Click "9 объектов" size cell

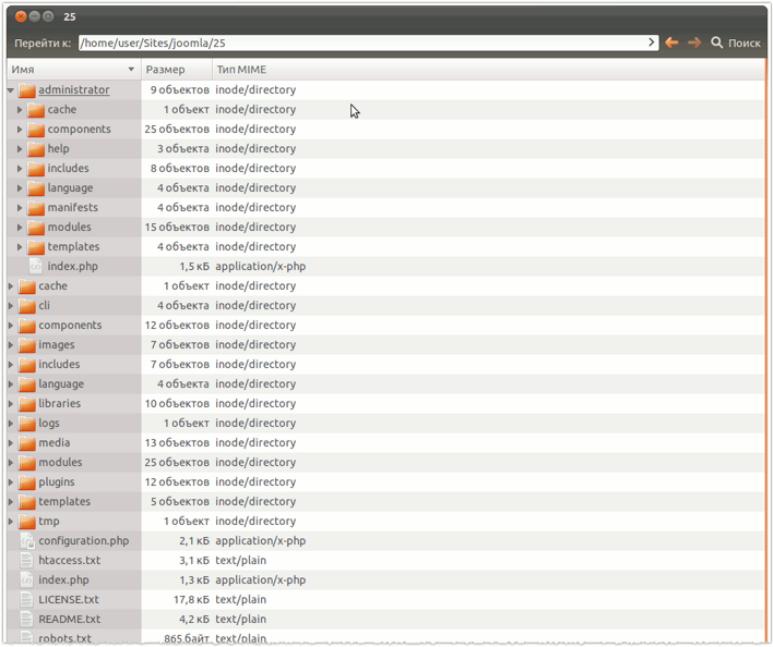tap(179, 90)
